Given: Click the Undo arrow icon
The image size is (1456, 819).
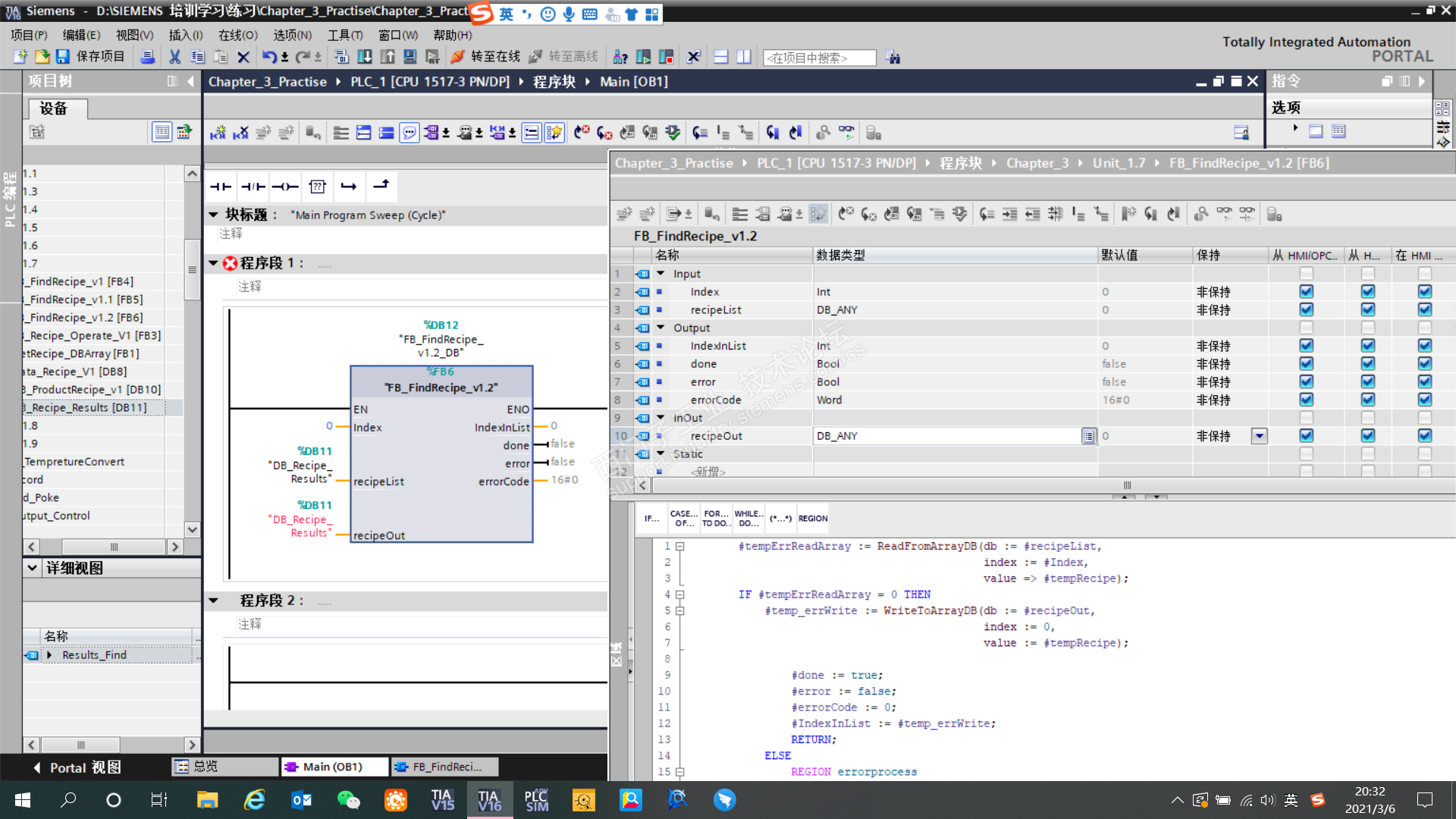Looking at the screenshot, I should coord(269,57).
